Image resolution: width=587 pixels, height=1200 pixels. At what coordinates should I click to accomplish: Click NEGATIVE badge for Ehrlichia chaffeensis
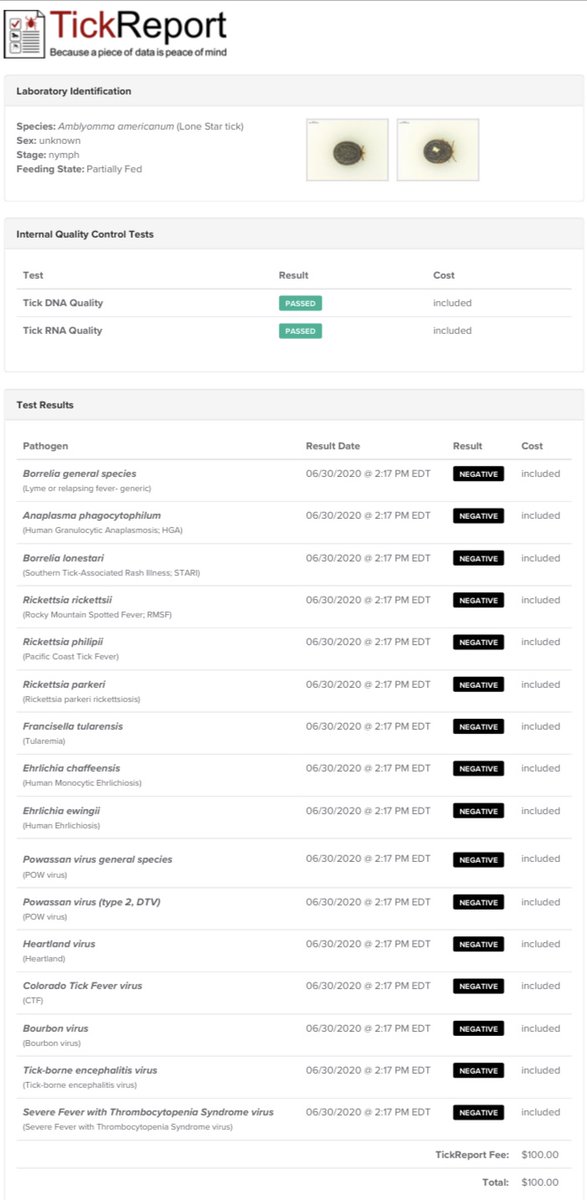tap(478, 769)
